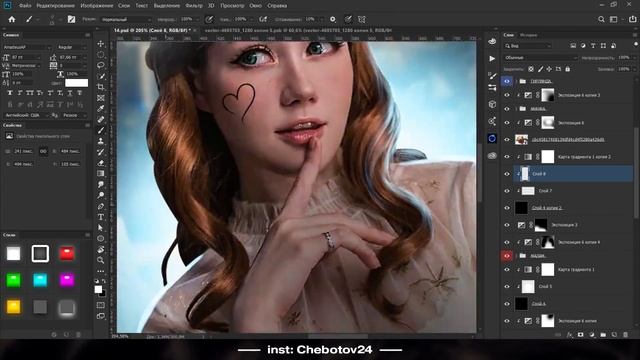This screenshot has height=360, width=640.
Task: Hide the Карта градиента 1 layer
Action: click(507, 270)
